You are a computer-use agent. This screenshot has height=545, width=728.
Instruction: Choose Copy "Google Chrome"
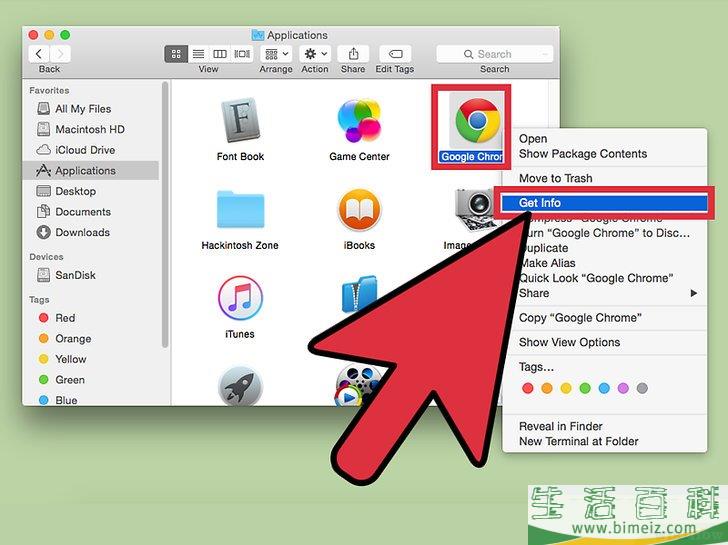pyautogui.click(x=604, y=318)
